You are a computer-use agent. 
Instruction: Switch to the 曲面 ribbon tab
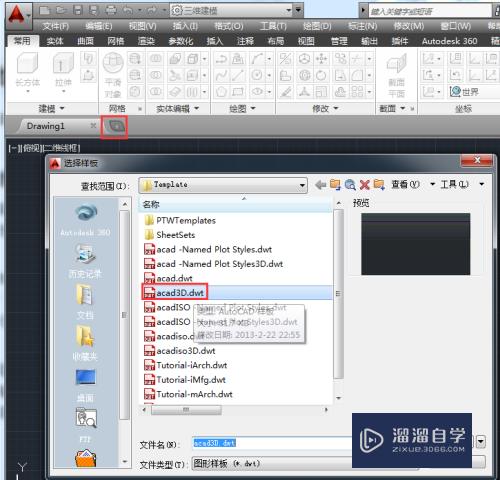(86, 41)
